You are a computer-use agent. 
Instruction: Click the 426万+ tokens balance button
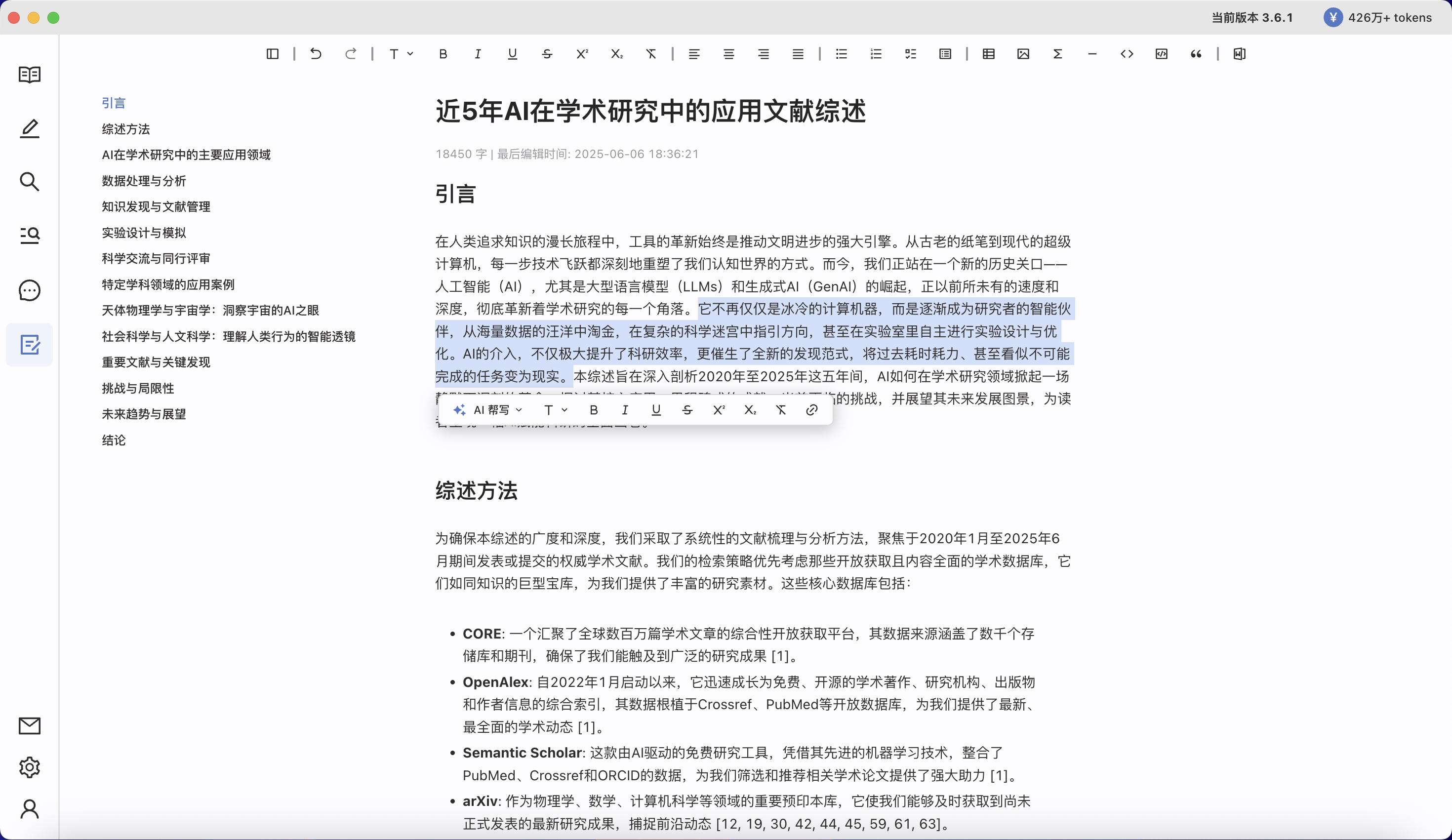(1377, 17)
